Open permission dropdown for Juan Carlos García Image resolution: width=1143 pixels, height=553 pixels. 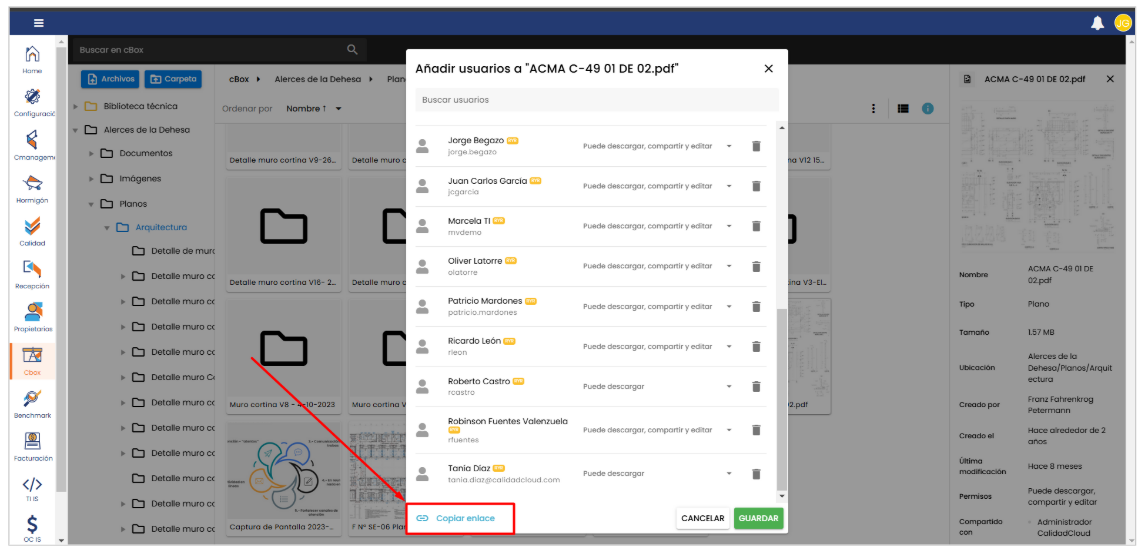tap(729, 186)
